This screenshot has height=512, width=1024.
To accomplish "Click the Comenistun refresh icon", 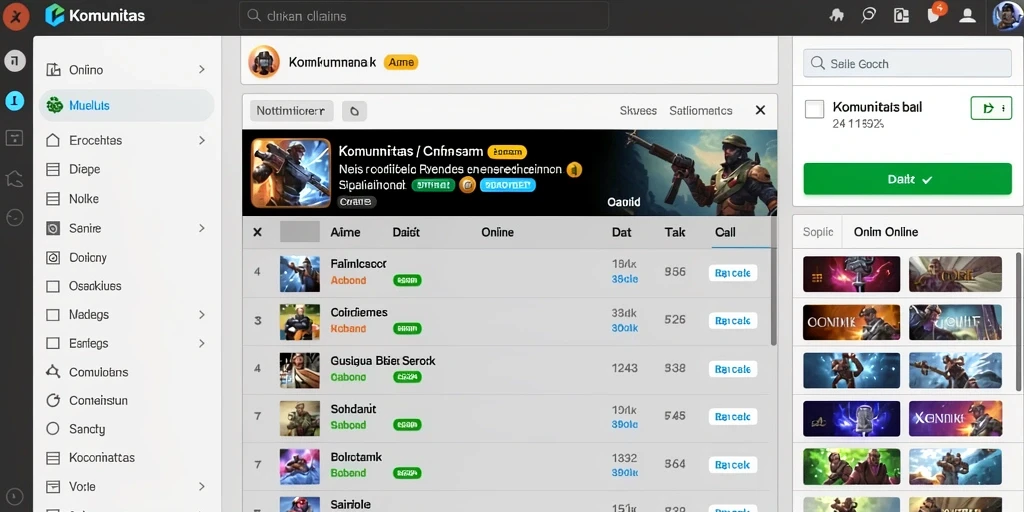I will coord(54,400).
